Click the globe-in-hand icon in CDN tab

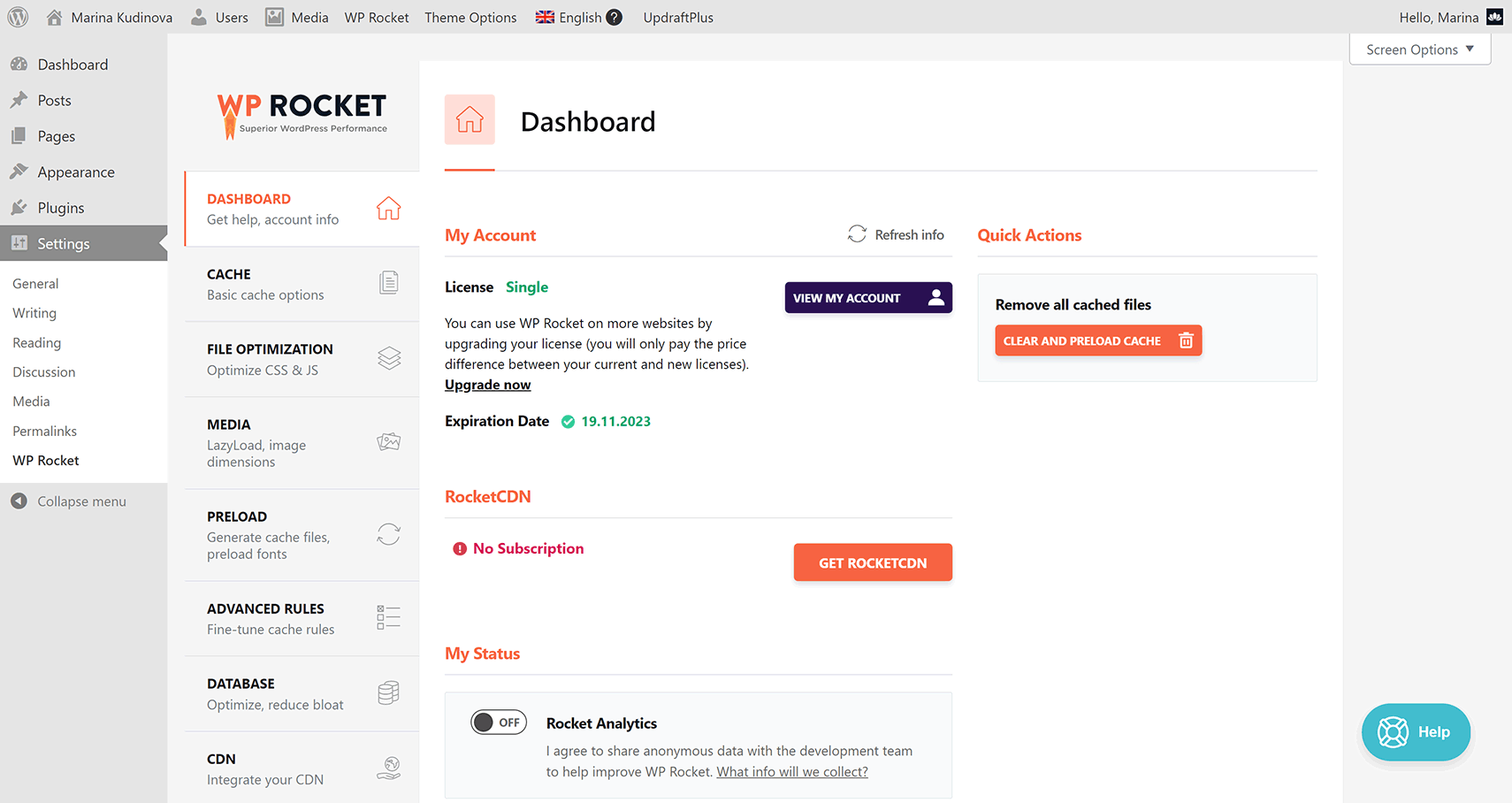click(x=389, y=768)
